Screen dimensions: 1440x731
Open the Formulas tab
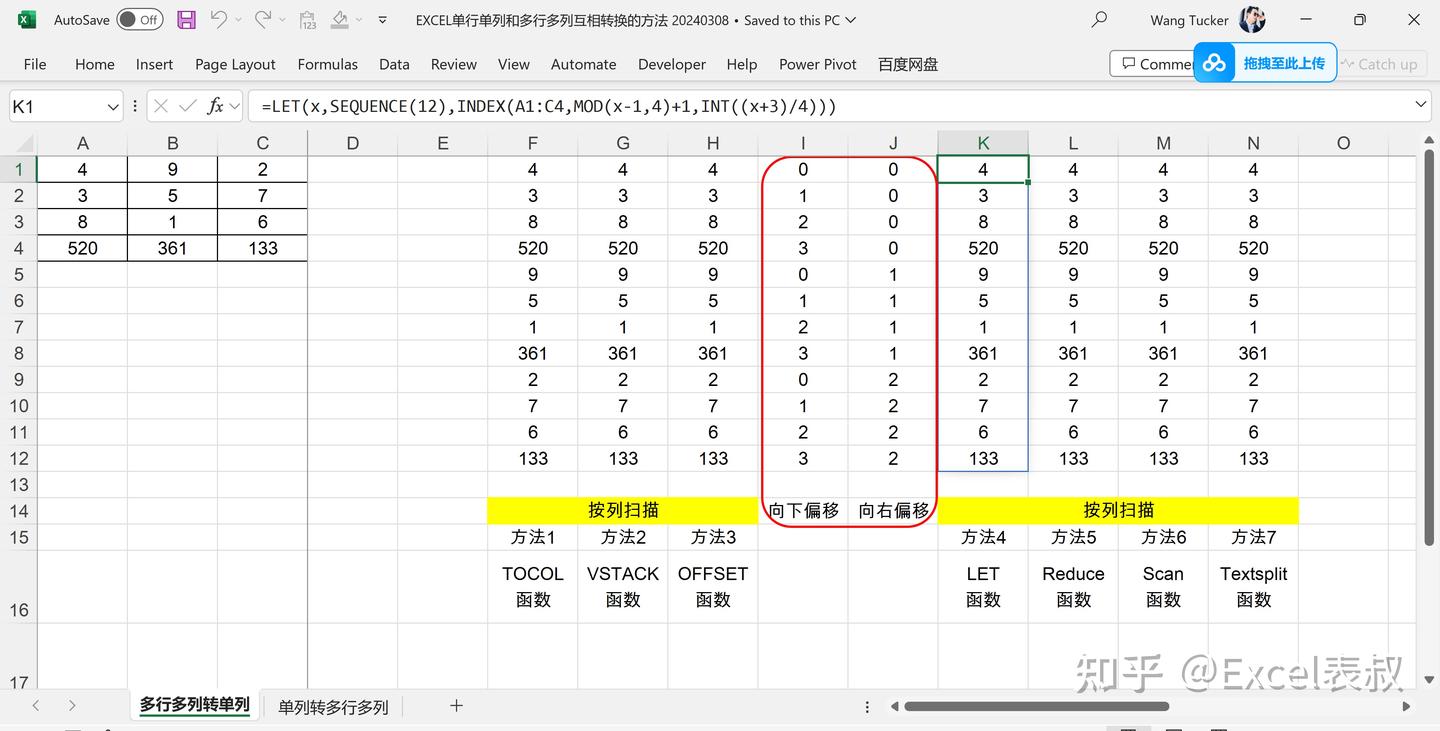click(x=327, y=64)
